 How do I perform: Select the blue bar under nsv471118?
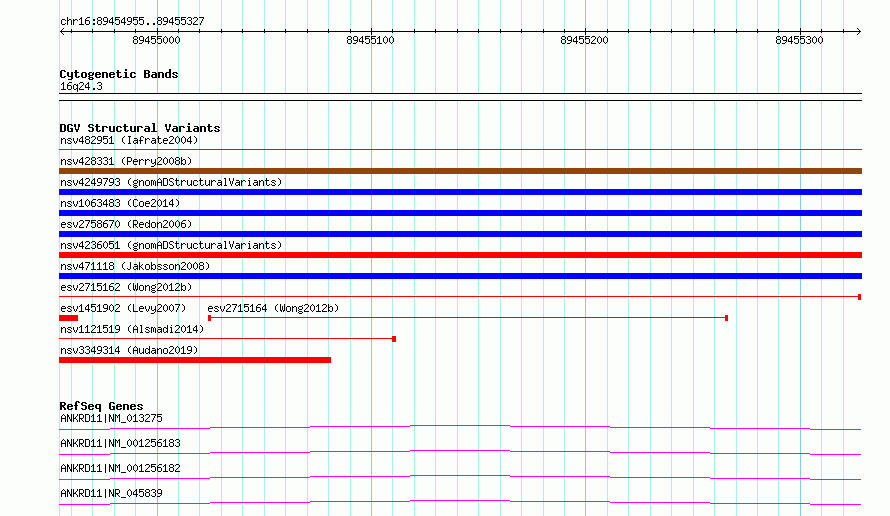pos(460,276)
